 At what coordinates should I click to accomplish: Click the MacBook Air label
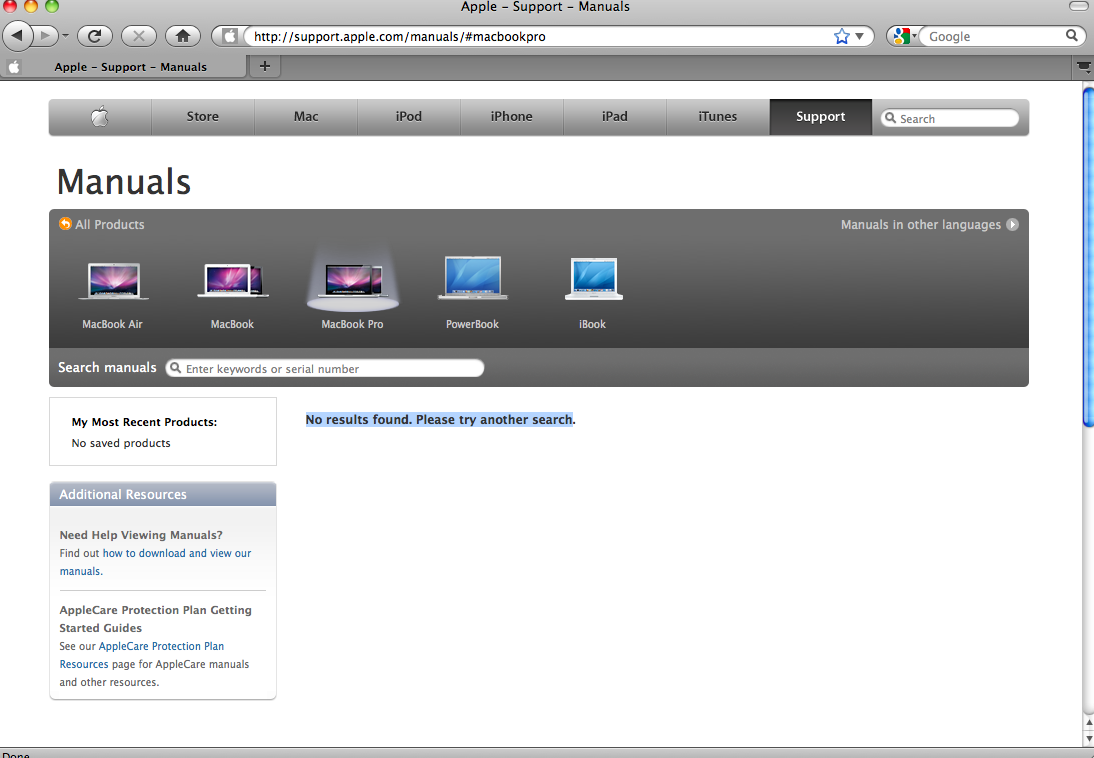112,324
